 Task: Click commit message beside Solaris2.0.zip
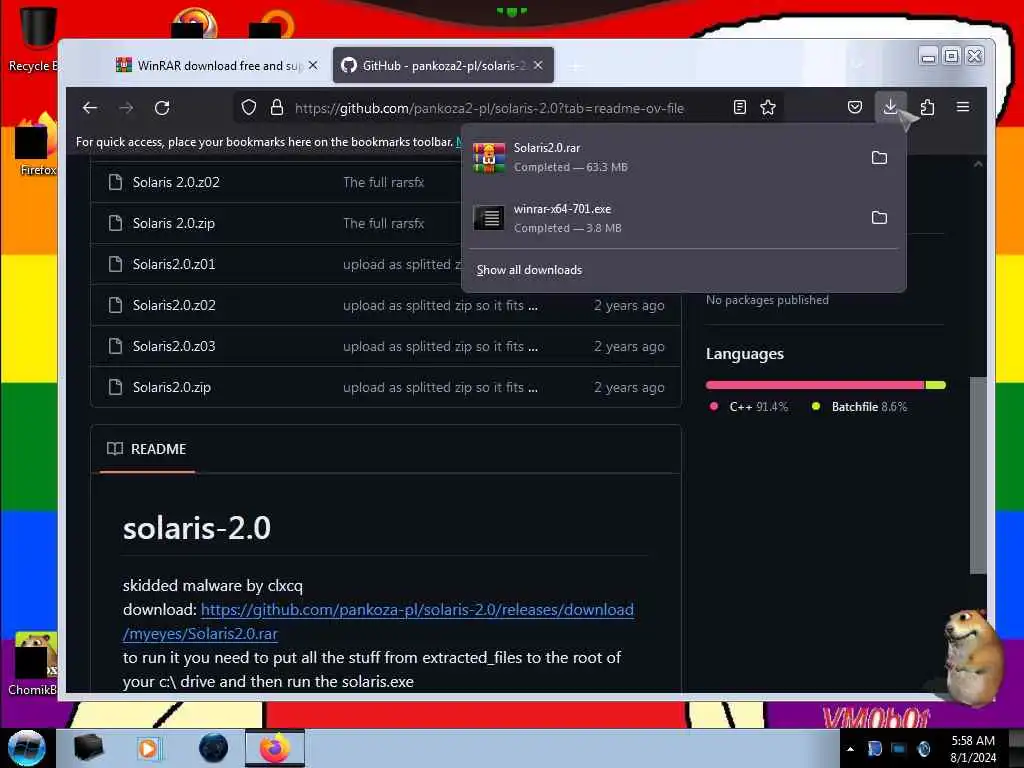tap(440, 387)
